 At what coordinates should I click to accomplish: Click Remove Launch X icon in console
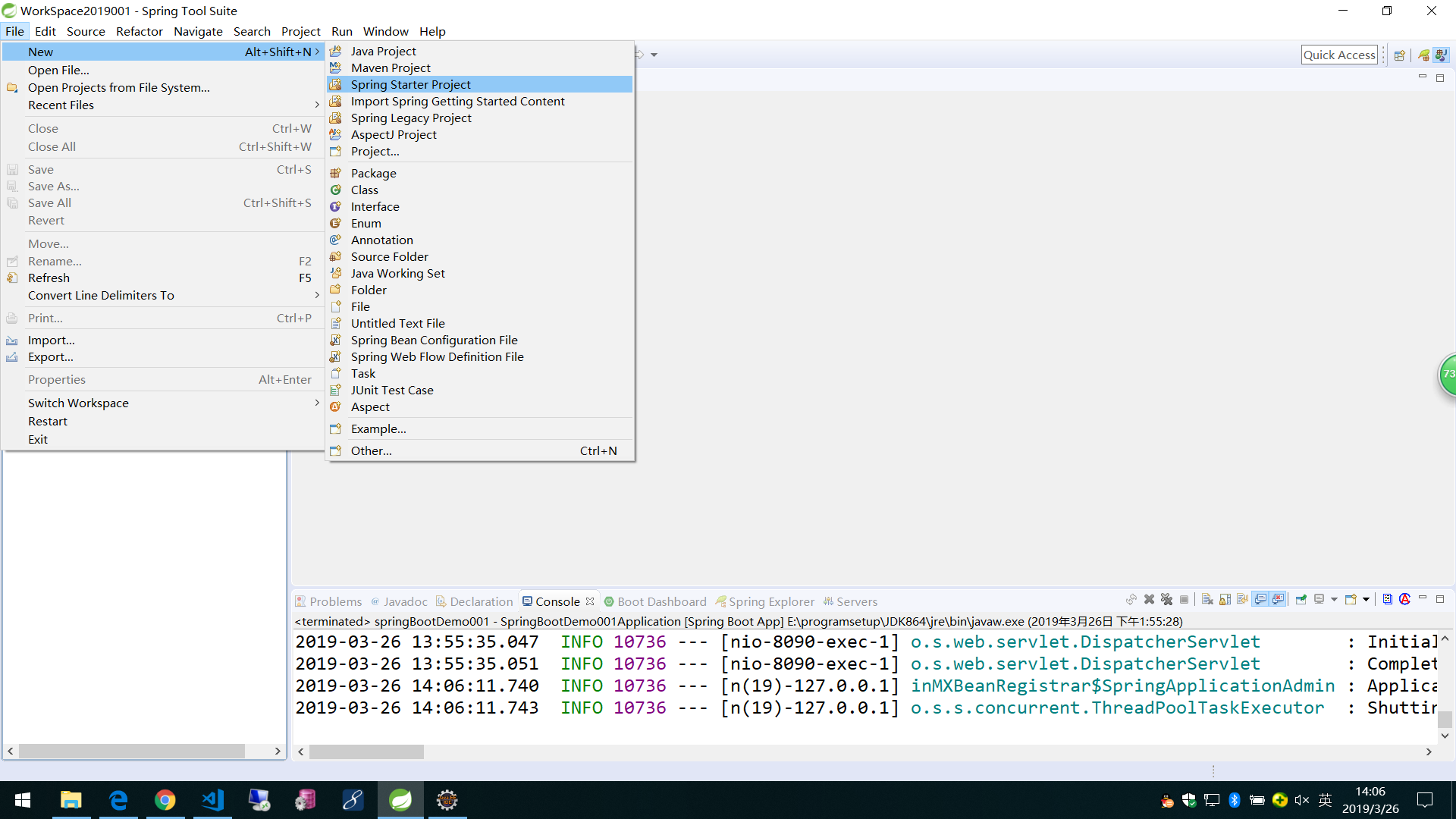[1149, 599]
